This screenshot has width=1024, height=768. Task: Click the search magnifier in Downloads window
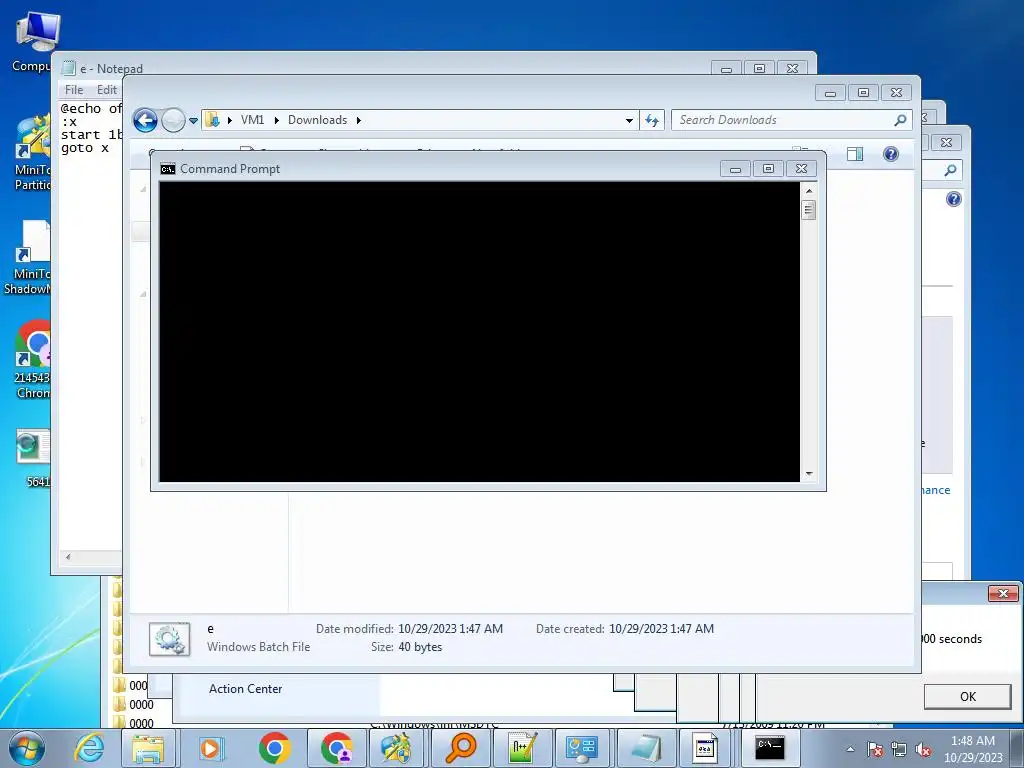tap(901, 120)
